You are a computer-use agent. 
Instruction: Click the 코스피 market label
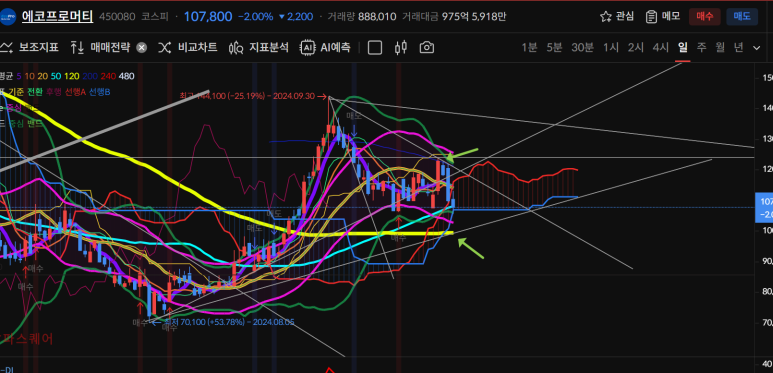[154, 17]
